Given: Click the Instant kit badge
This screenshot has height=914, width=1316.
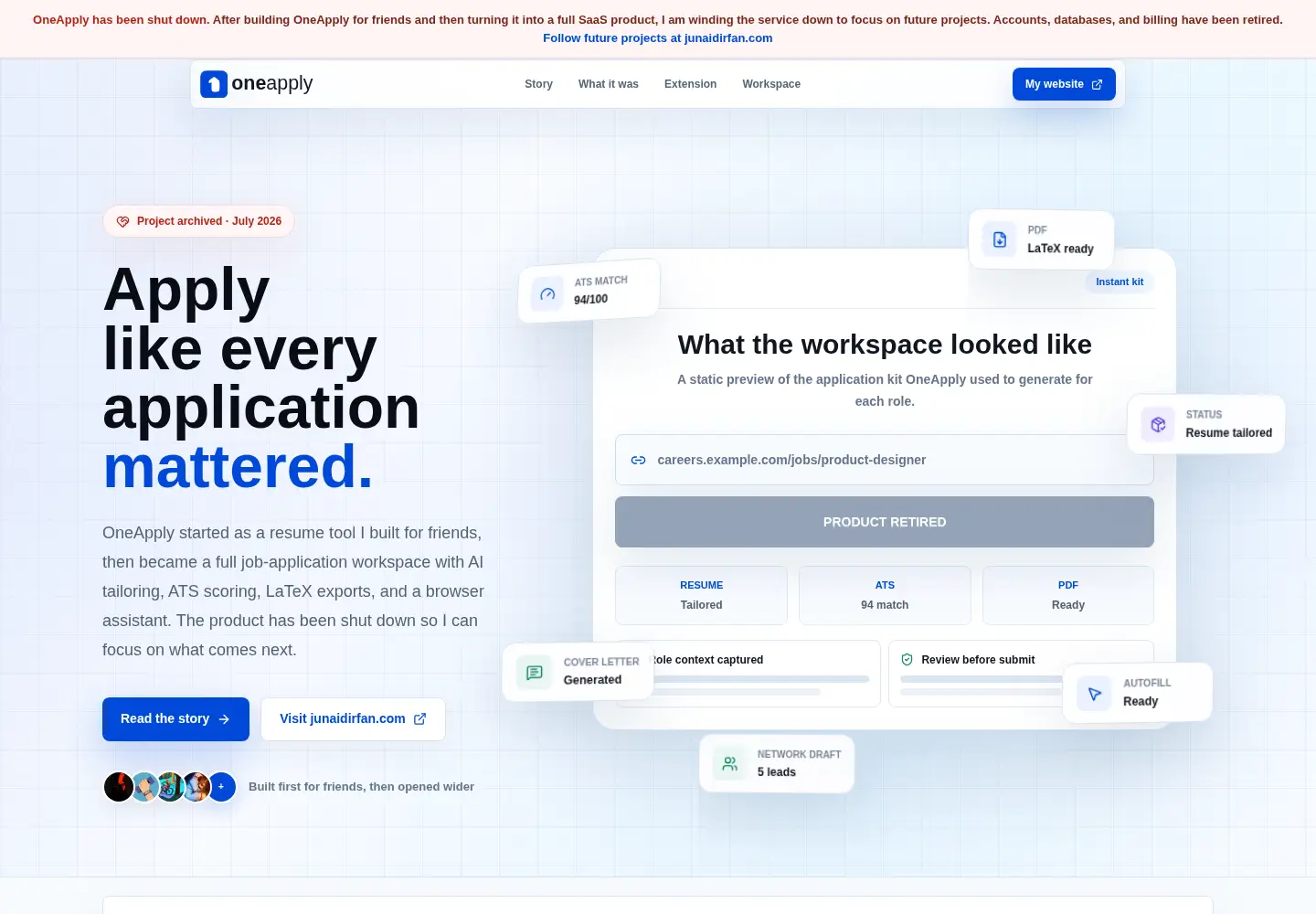Looking at the screenshot, I should pyautogui.click(x=1120, y=282).
